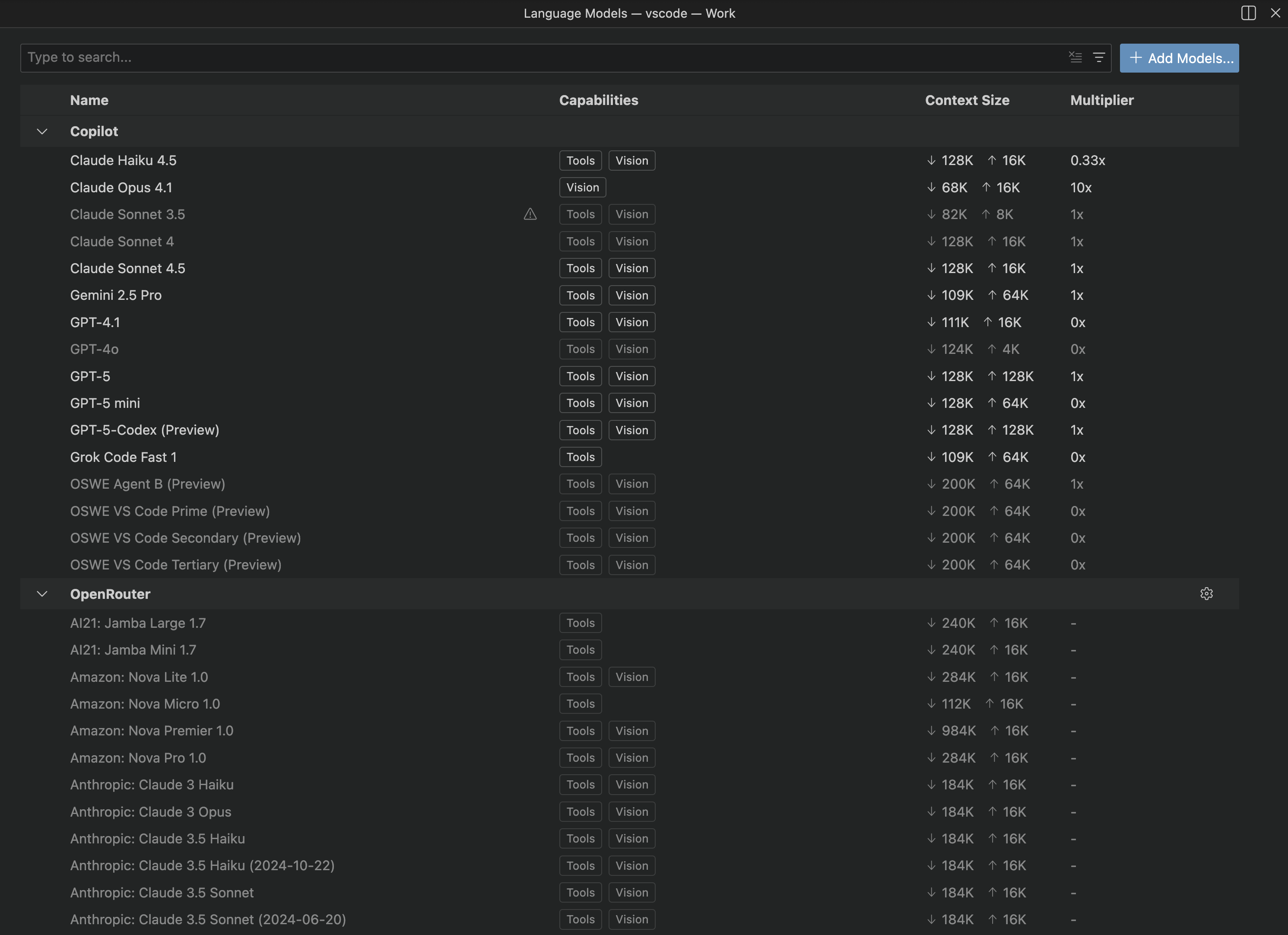Open the filter icon beside the search box
1288x935 pixels.
tap(1099, 57)
